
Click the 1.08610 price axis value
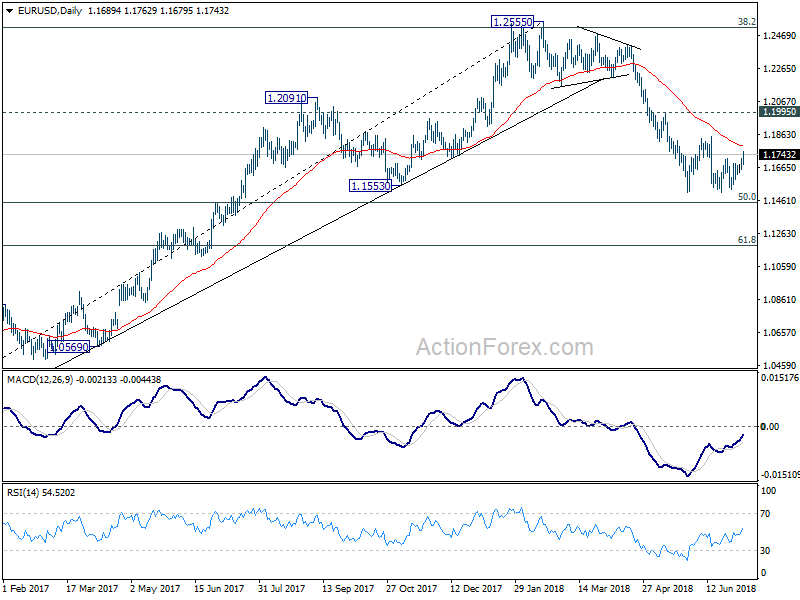tap(779, 299)
